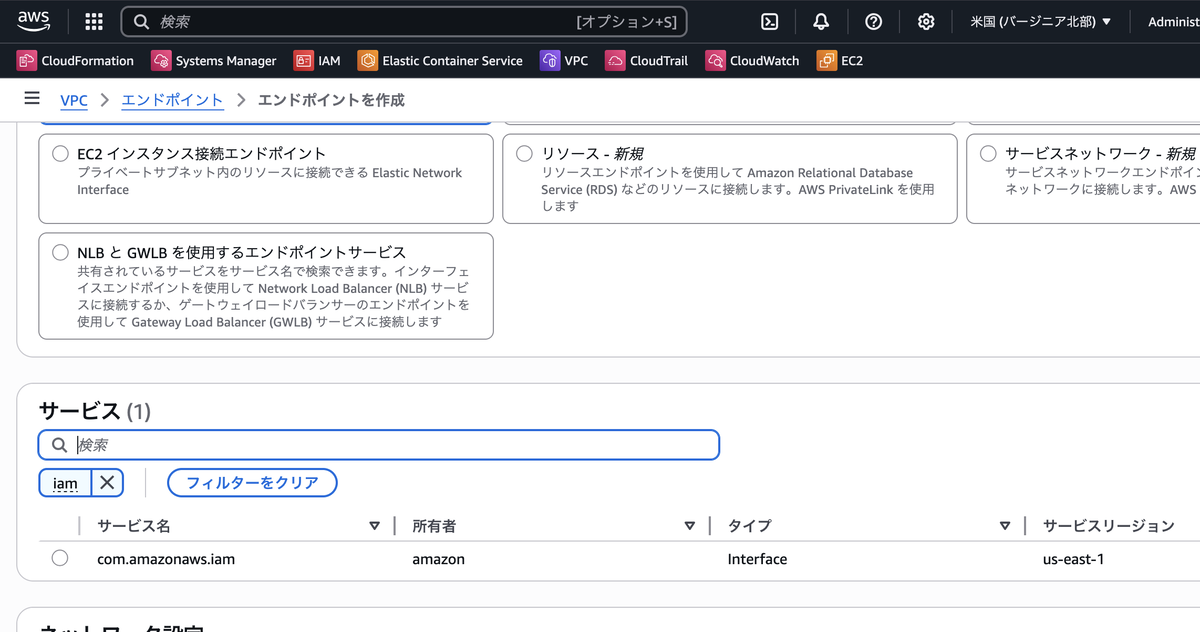Click the magnifier in services search
Viewport: 1200px width, 632px height.
click(60, 445)
